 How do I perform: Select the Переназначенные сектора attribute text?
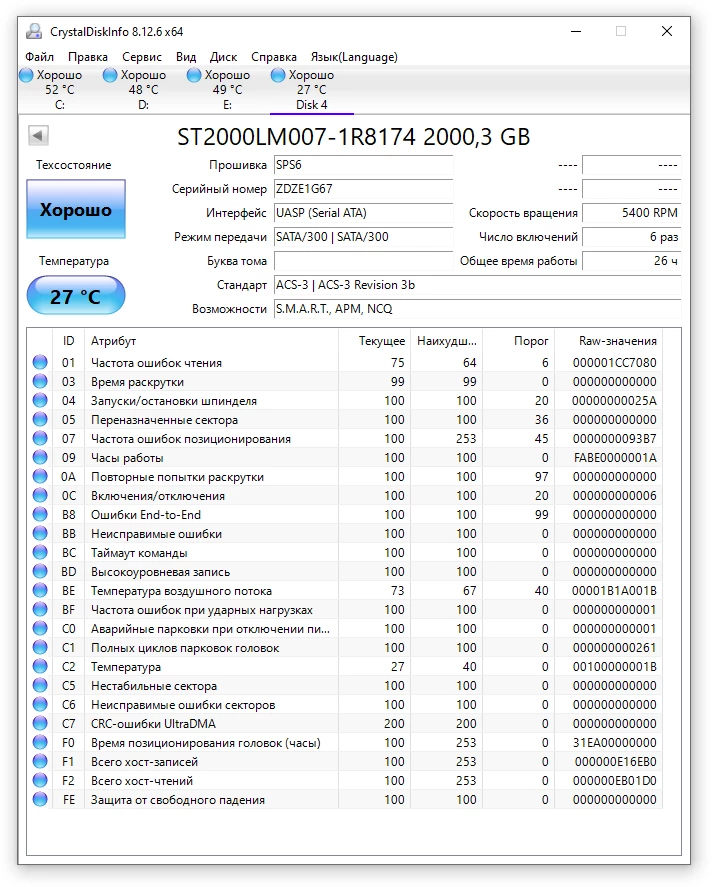[x=165, y=420]
